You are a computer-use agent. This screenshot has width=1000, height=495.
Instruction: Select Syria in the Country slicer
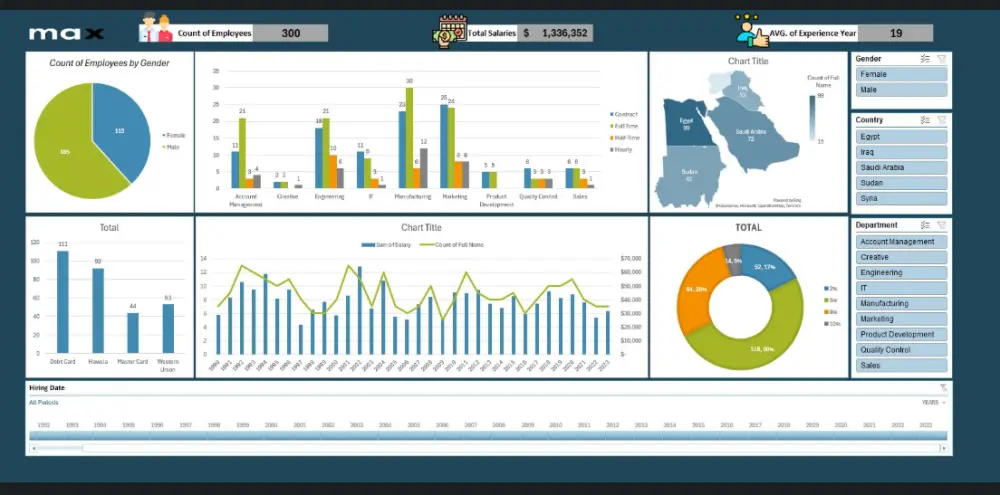click(x=901, y=198)
